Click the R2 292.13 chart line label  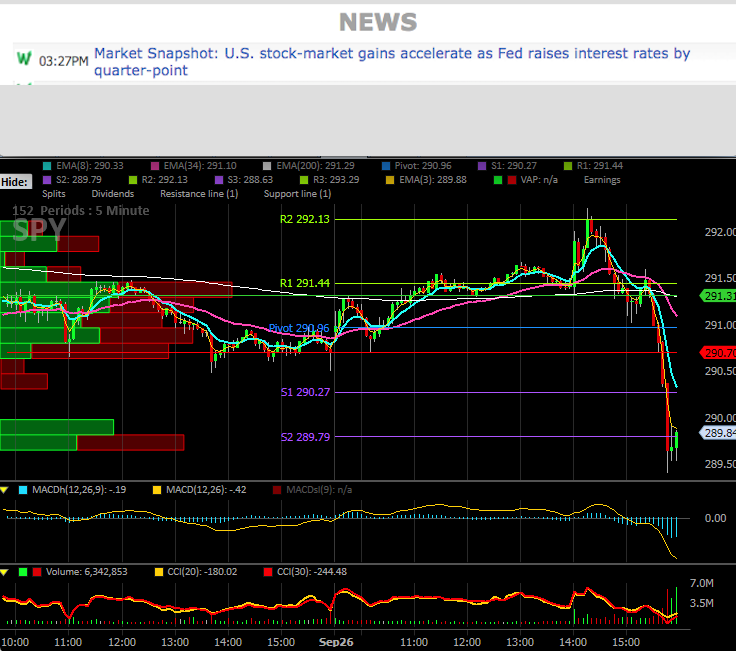pyautogui.click(x=305, y=219)
